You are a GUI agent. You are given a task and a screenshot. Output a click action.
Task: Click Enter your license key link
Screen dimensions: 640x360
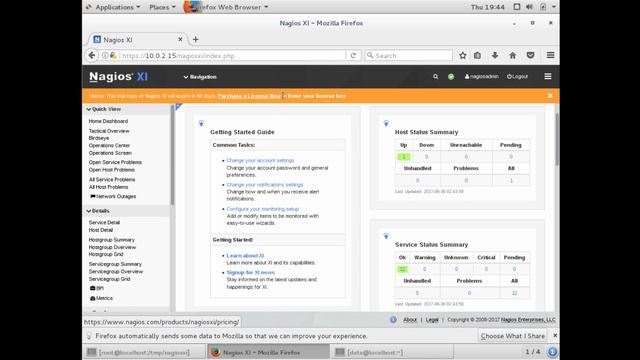tap(316, 96)
